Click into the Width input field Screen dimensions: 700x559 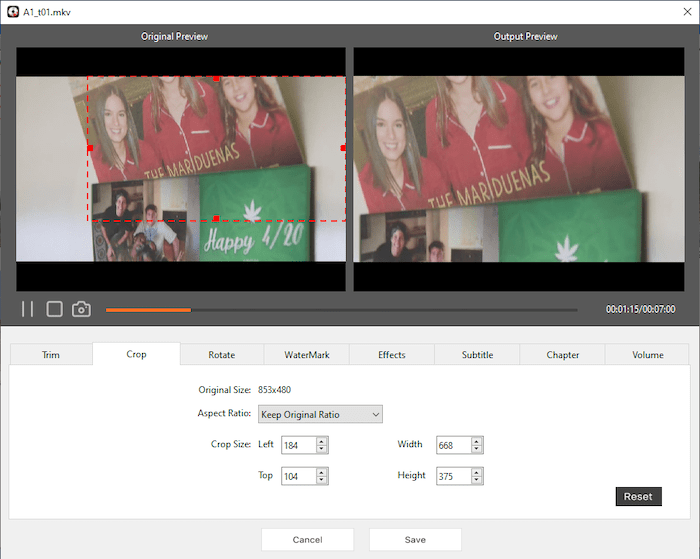click(x=452, y=445)
